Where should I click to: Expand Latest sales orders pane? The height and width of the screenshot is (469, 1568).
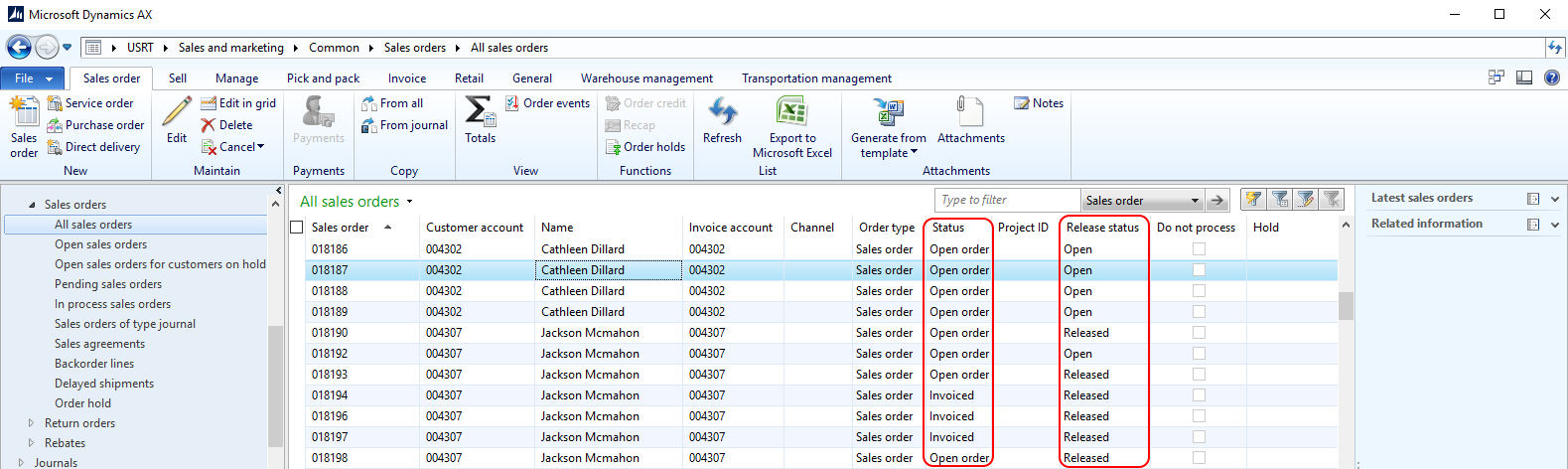pyautogui.click(x=1555, y=199)
